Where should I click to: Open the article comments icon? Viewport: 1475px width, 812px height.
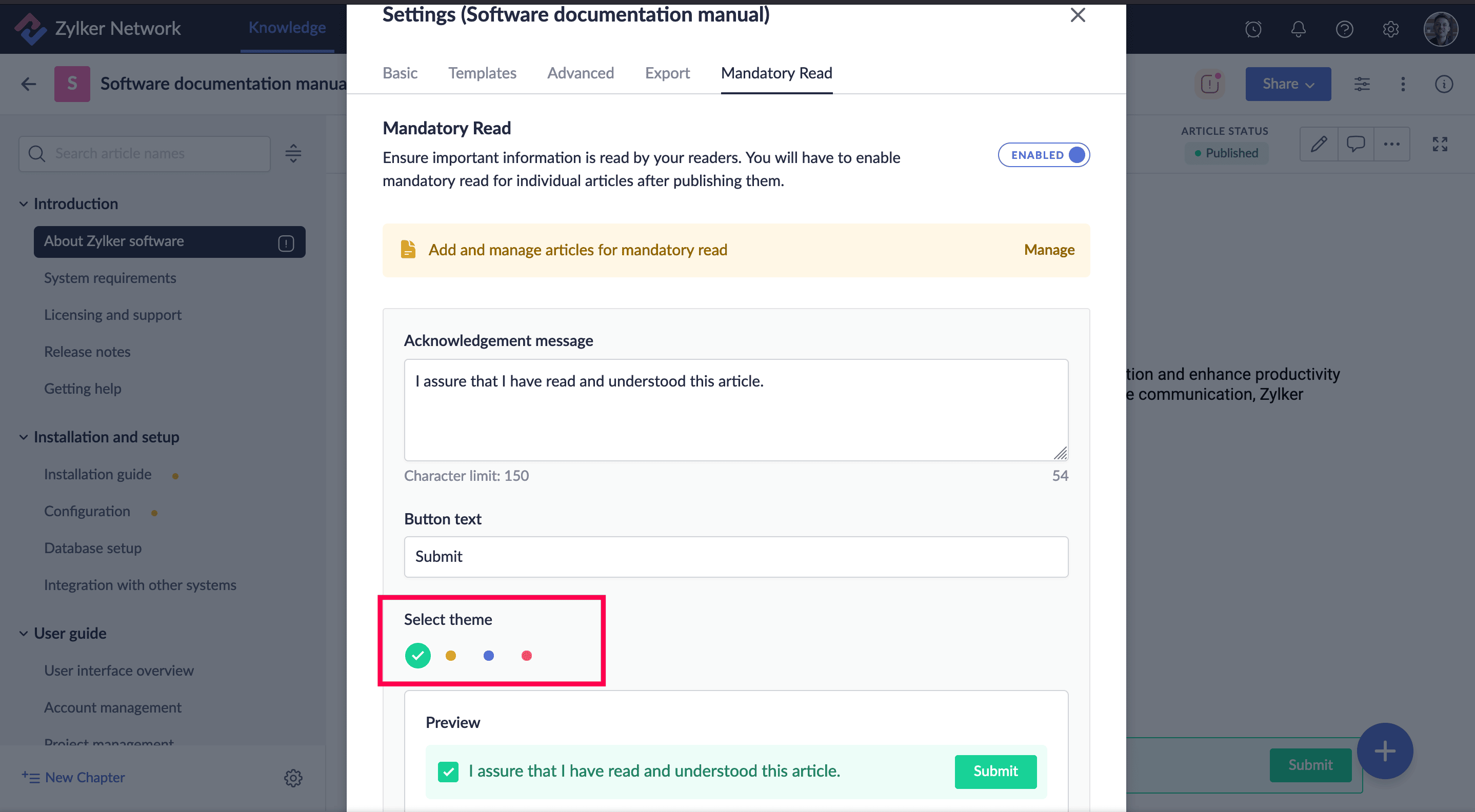tap(1356, 144)
